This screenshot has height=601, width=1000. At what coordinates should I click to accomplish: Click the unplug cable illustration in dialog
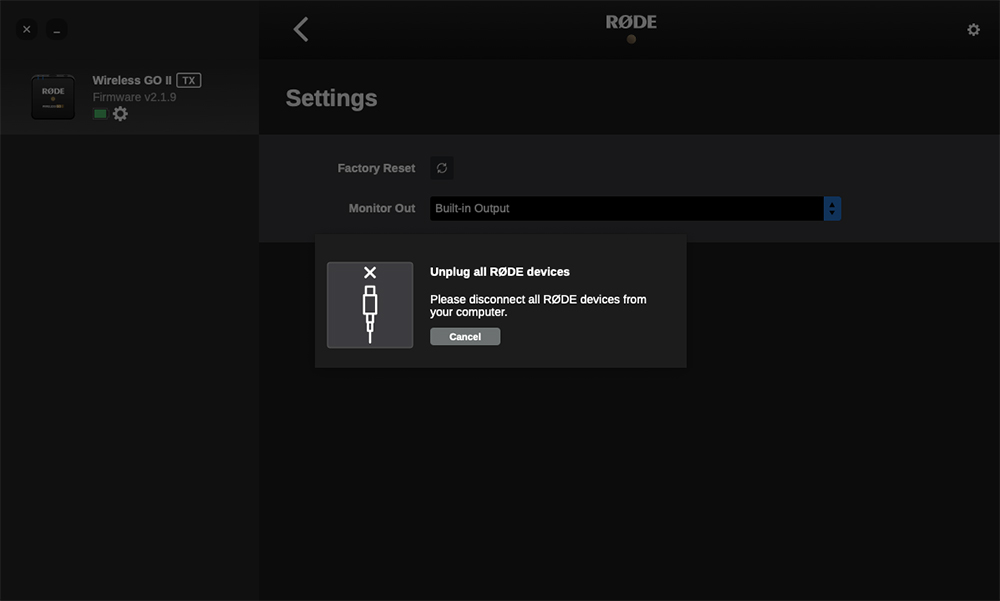pyautogui.click(x=370, y=305)
